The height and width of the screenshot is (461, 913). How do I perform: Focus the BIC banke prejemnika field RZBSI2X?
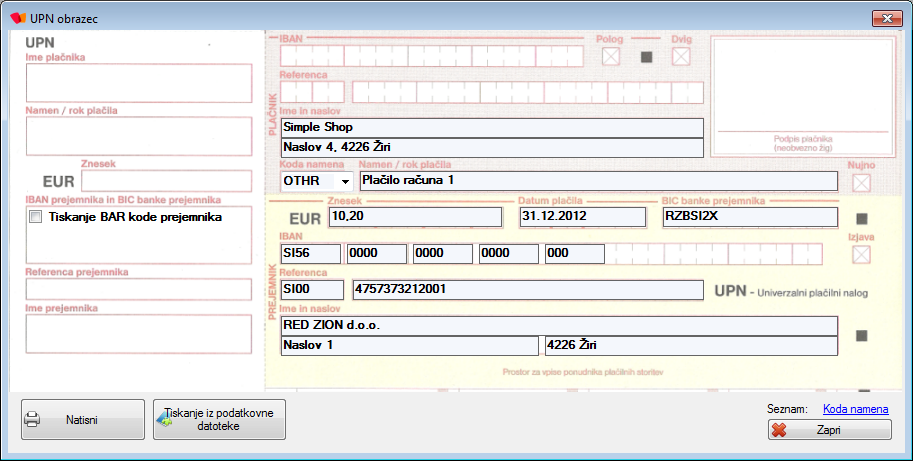[x=749, y=217]
